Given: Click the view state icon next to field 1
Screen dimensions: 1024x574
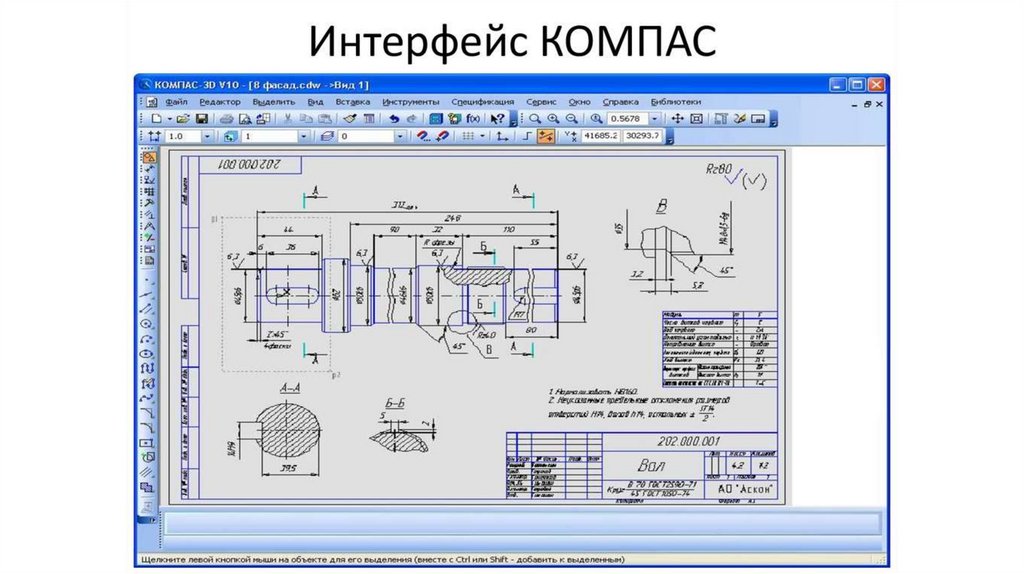Looking at the screenshot, I should [x=230, y=136].
